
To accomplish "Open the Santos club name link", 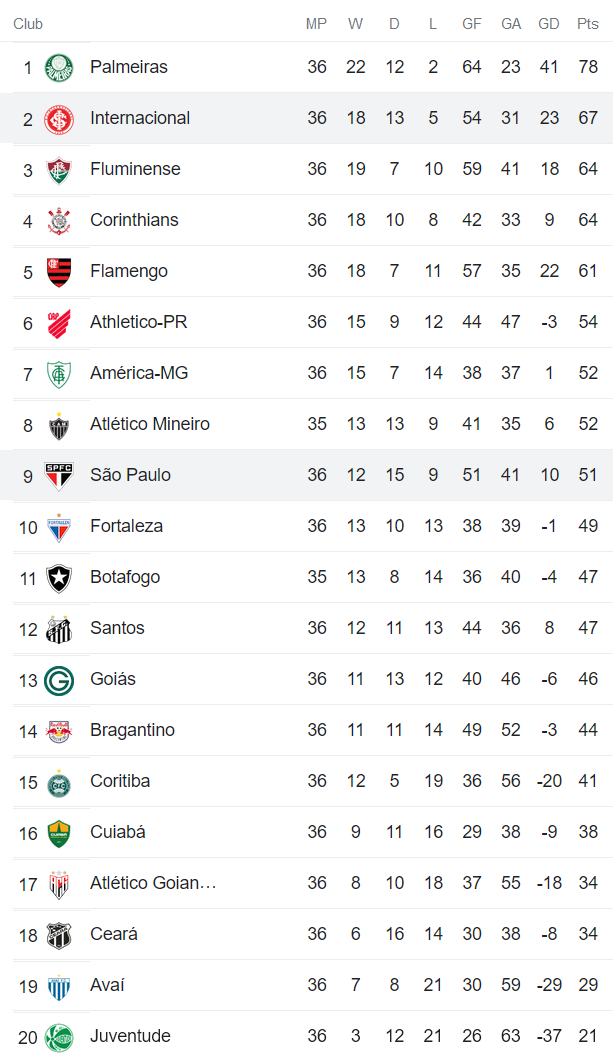I will click(117, 628).
